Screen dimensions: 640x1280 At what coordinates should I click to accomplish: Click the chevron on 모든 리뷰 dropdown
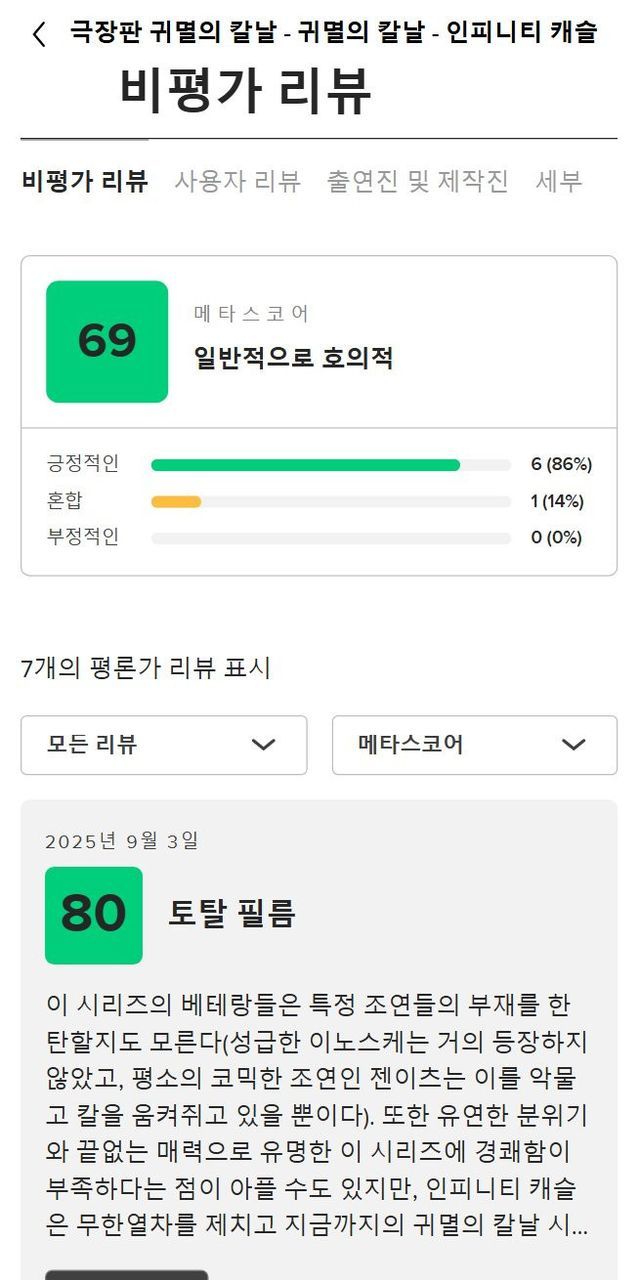263,745
